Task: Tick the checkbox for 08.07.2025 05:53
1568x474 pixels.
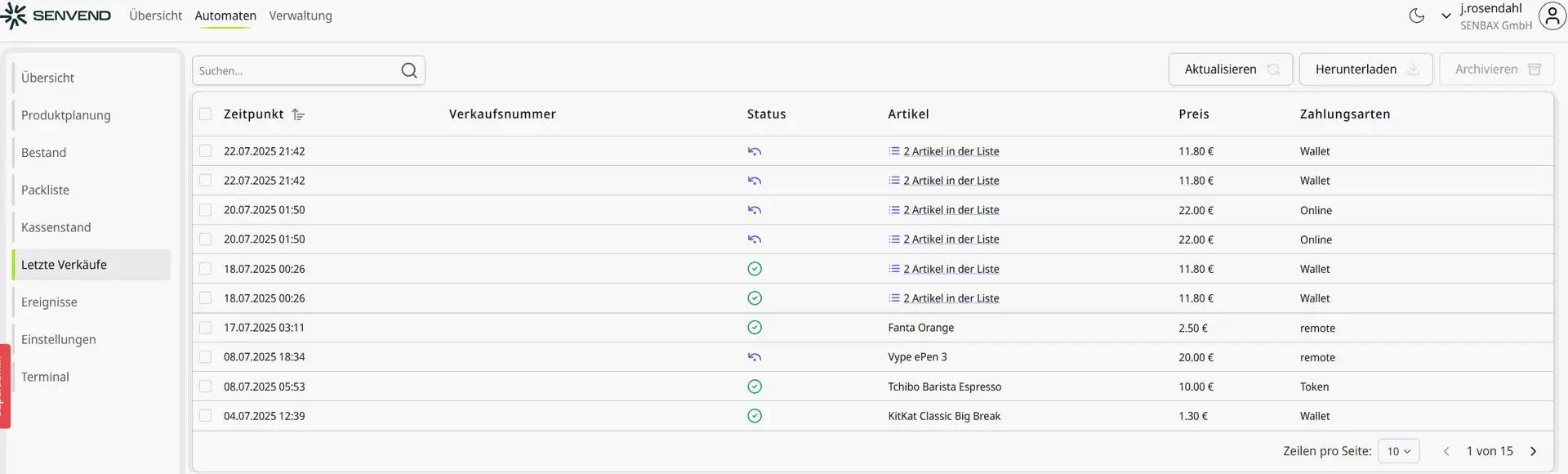Action: [205, 387]
